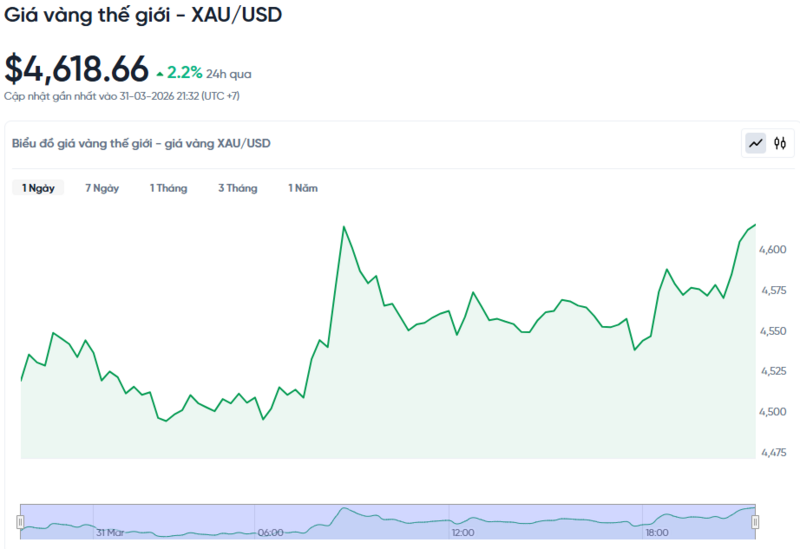
Task: Click the 4,500 price axis label
Action: (x=773, y=412)
